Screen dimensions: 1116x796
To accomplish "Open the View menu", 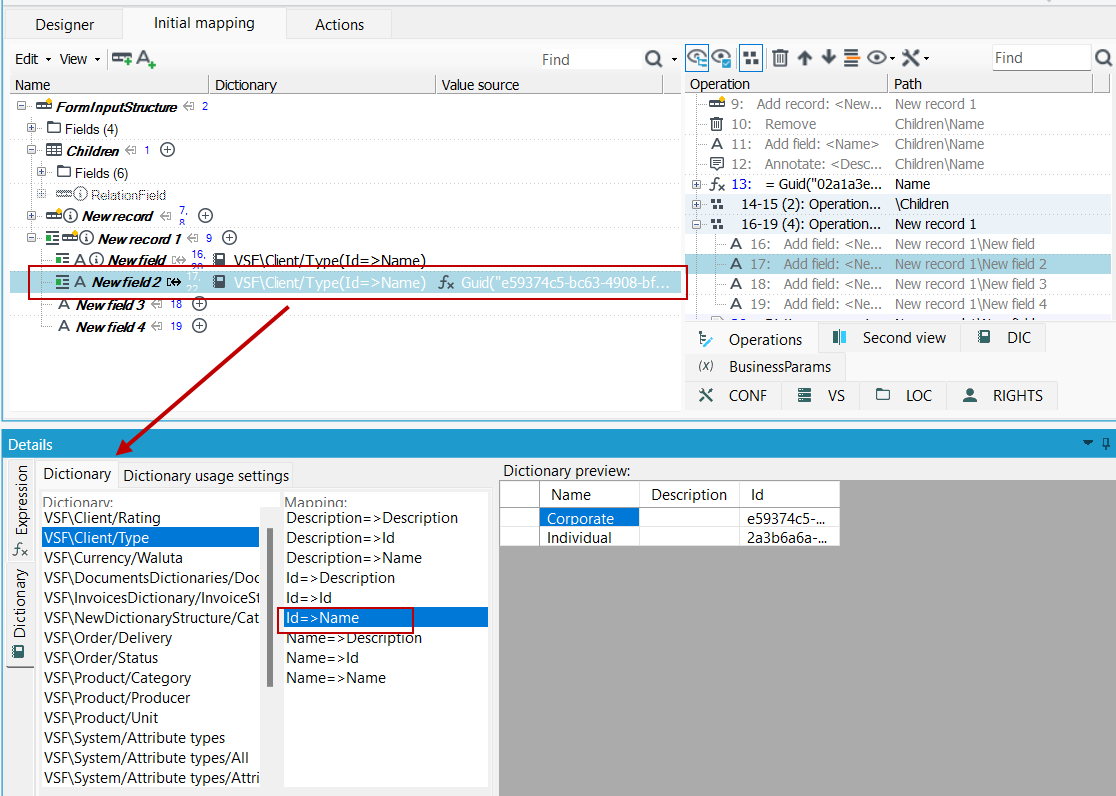I will click(80, 59).
